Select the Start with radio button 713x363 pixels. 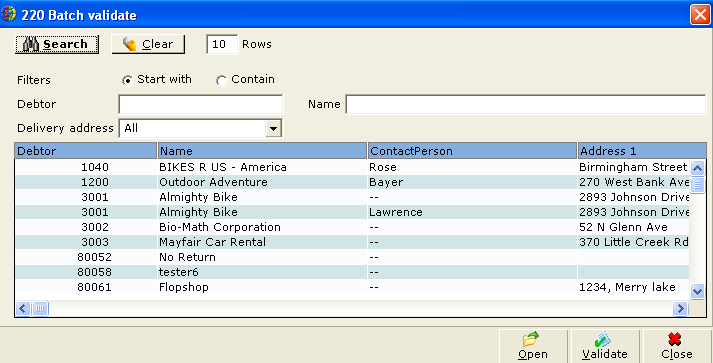pos(128,81)
